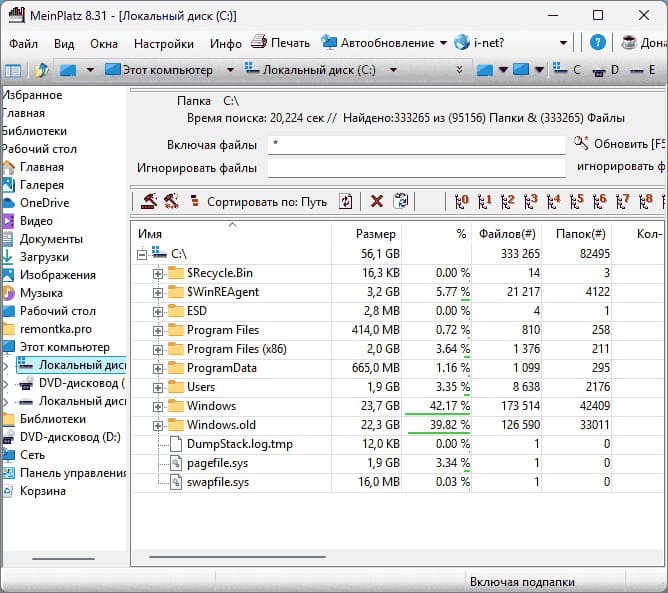This screenshot has width=668, height=593.
Task: Expand the Windows folder node
Action: [158, 407]
